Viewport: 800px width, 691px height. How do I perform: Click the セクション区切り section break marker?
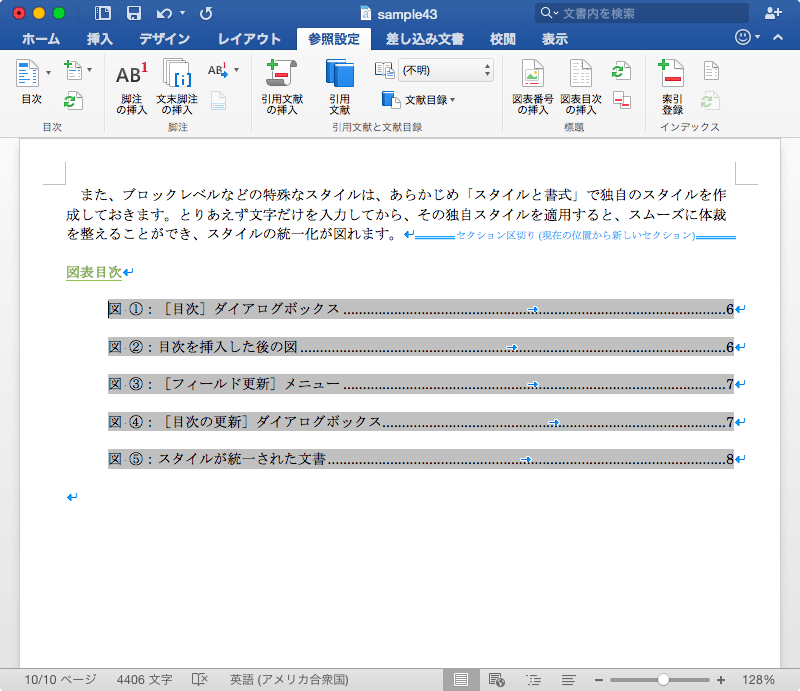[575, 235]
